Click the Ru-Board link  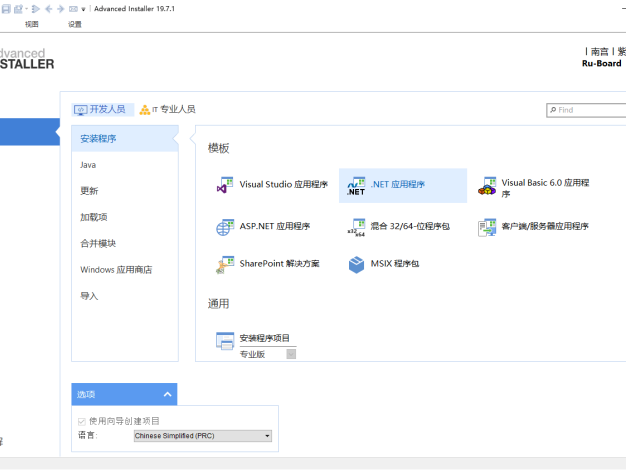(601, 63)
